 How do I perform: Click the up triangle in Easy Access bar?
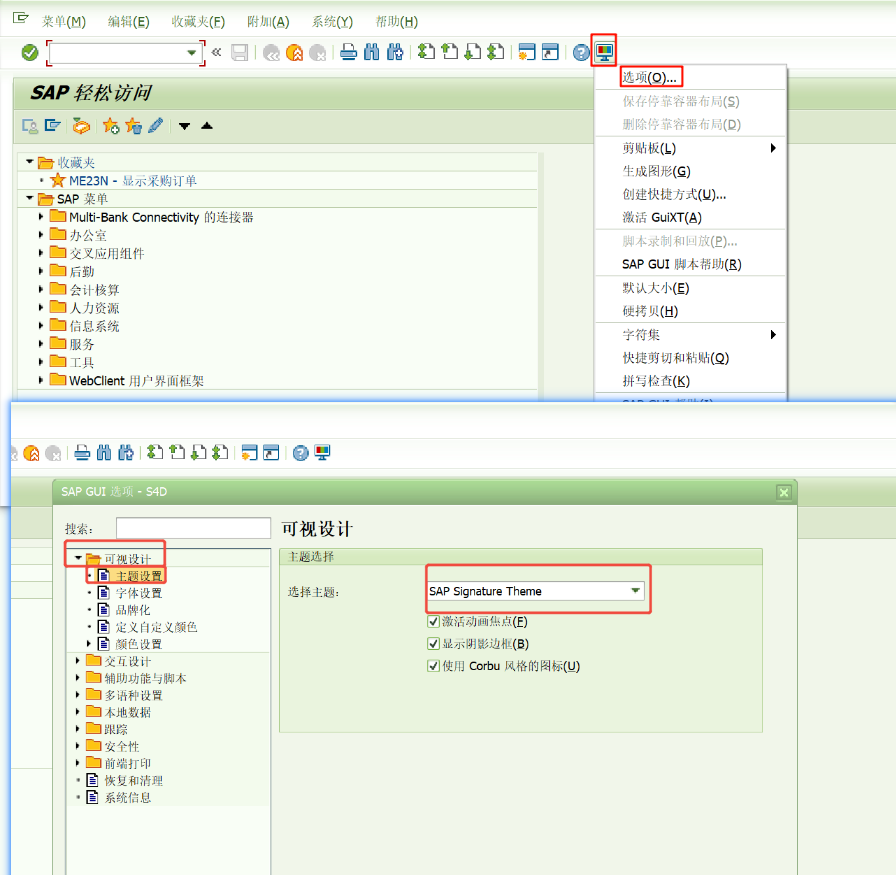tap(207, 126)
